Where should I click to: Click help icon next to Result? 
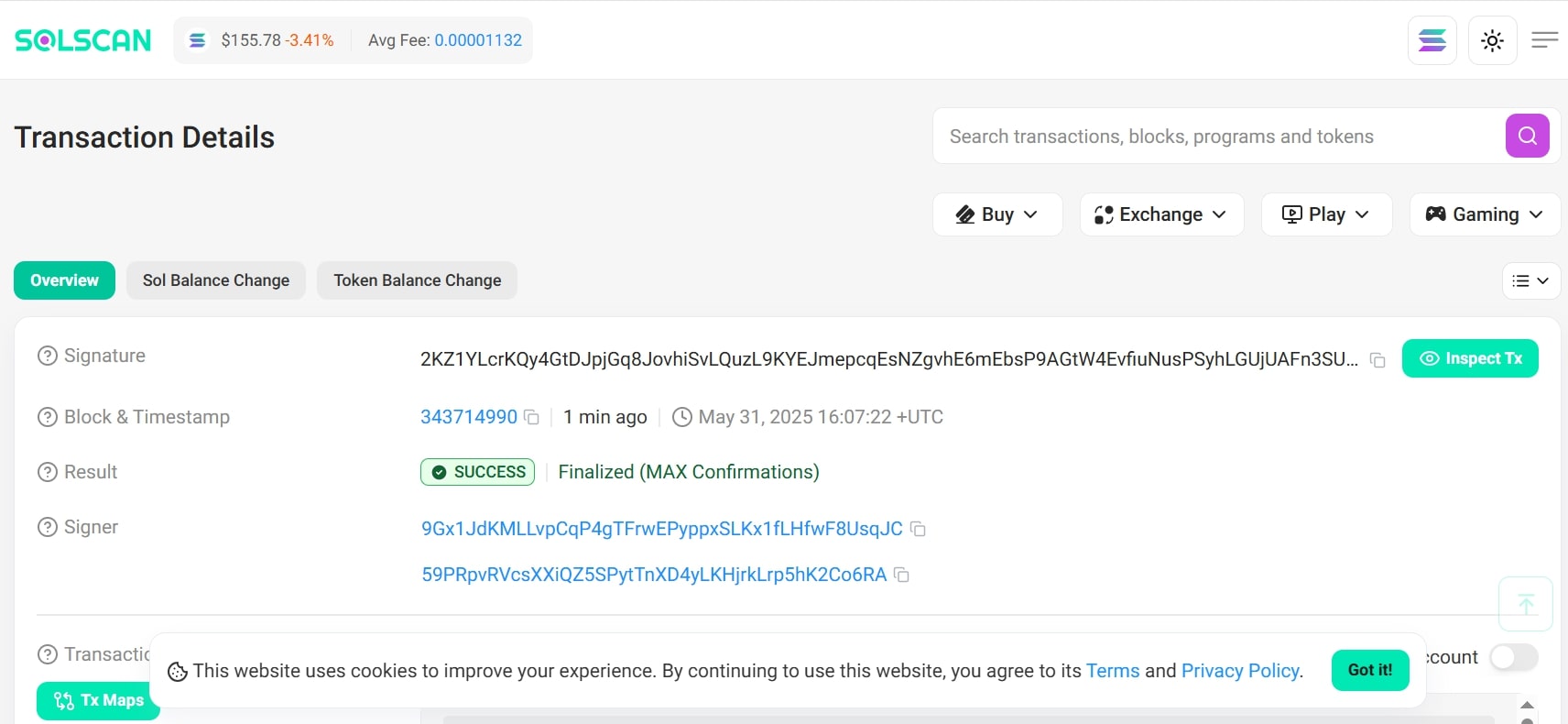coord(48,472)
